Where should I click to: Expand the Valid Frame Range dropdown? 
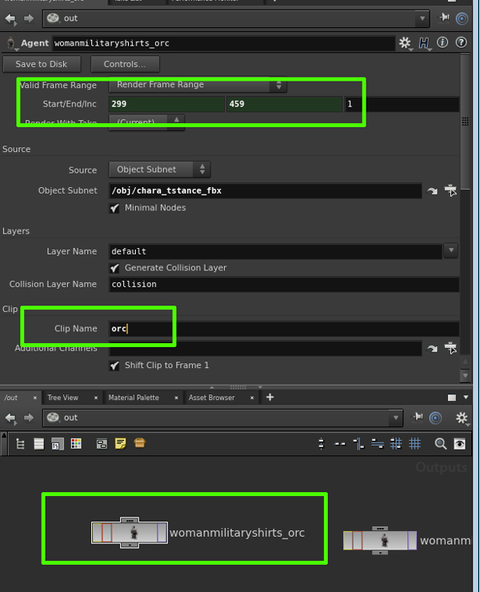click(198, 85)
